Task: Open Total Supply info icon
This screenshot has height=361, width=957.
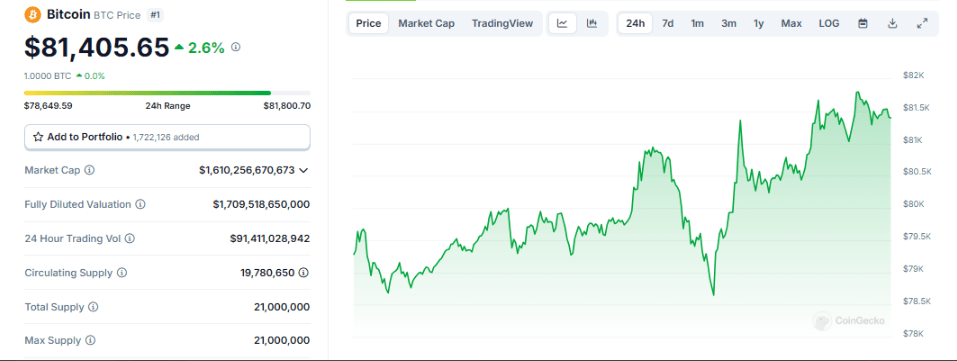Action: (x=93, y=307)
